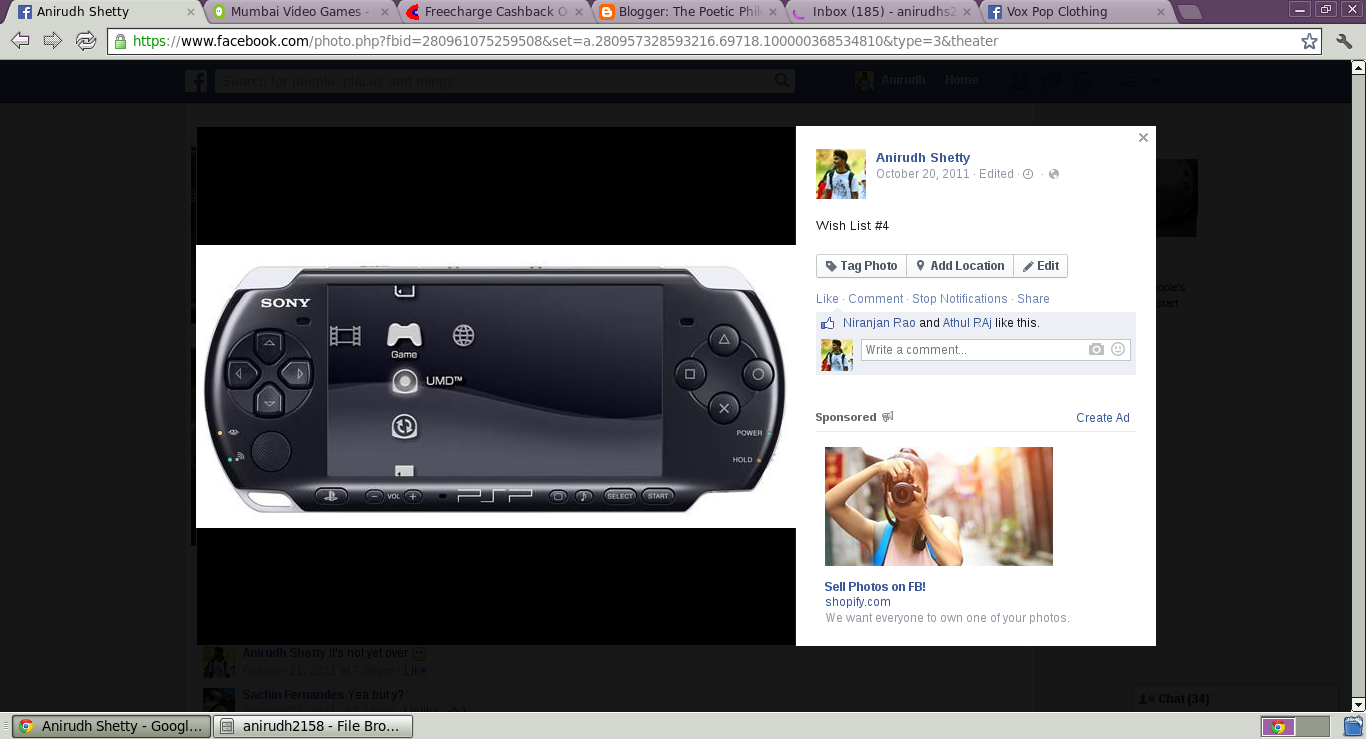1366x739 pixels.
Task: Switch to Blogger: The Poetic tab
Action: (x=688, y=12)
